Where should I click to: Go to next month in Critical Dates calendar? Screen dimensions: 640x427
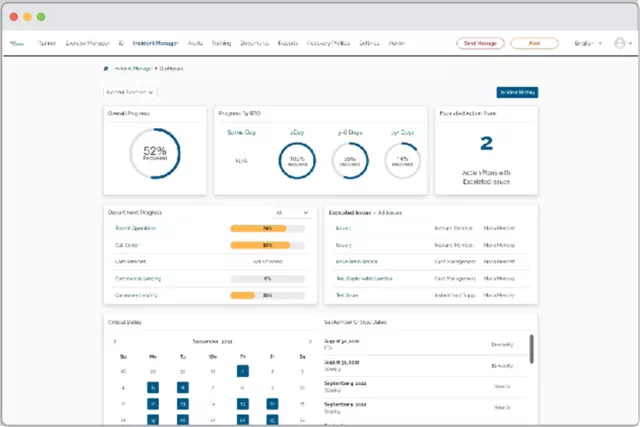click(310, 341)
